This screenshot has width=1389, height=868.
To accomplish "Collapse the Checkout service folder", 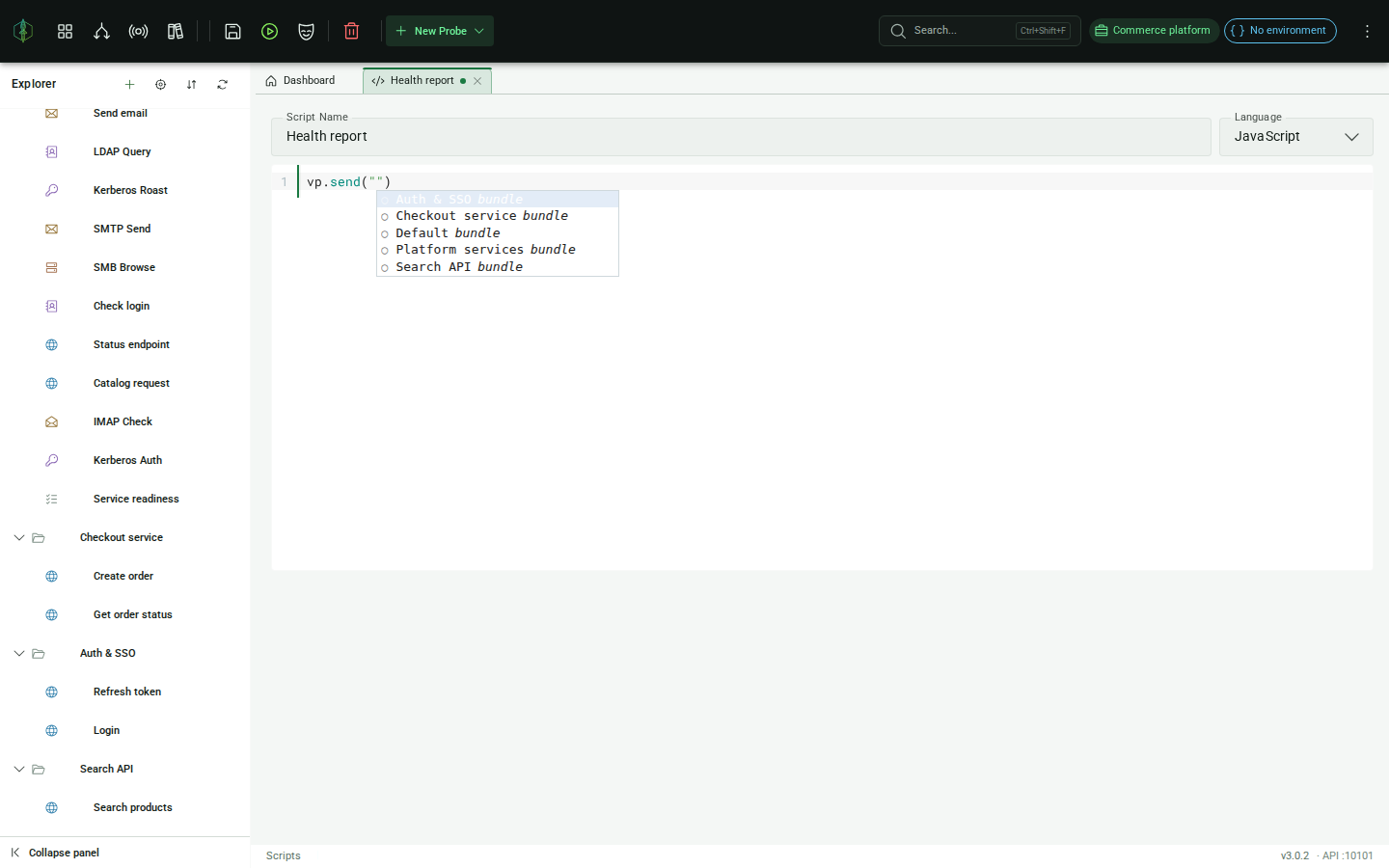I will [x=18, y=537].
